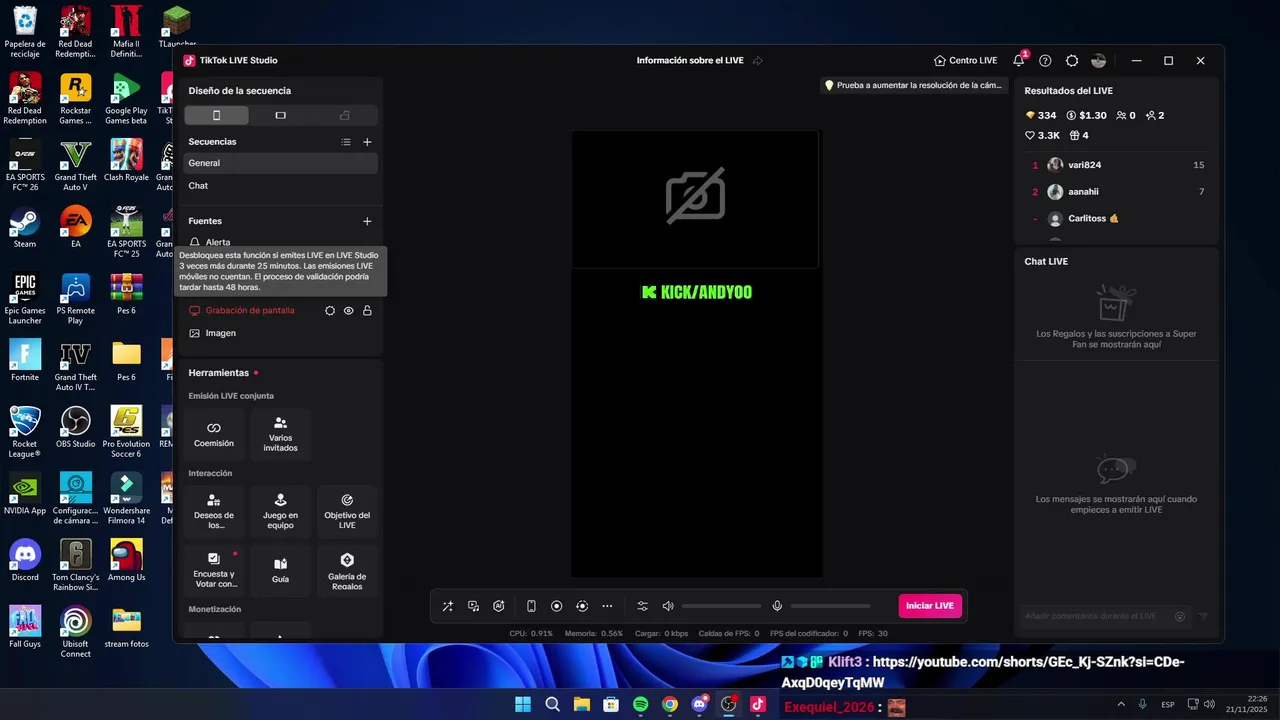Click viewer vari824 in the ranking
Image resolution: width=1280 pixels, height=720 pixels.
[1117, 165]
